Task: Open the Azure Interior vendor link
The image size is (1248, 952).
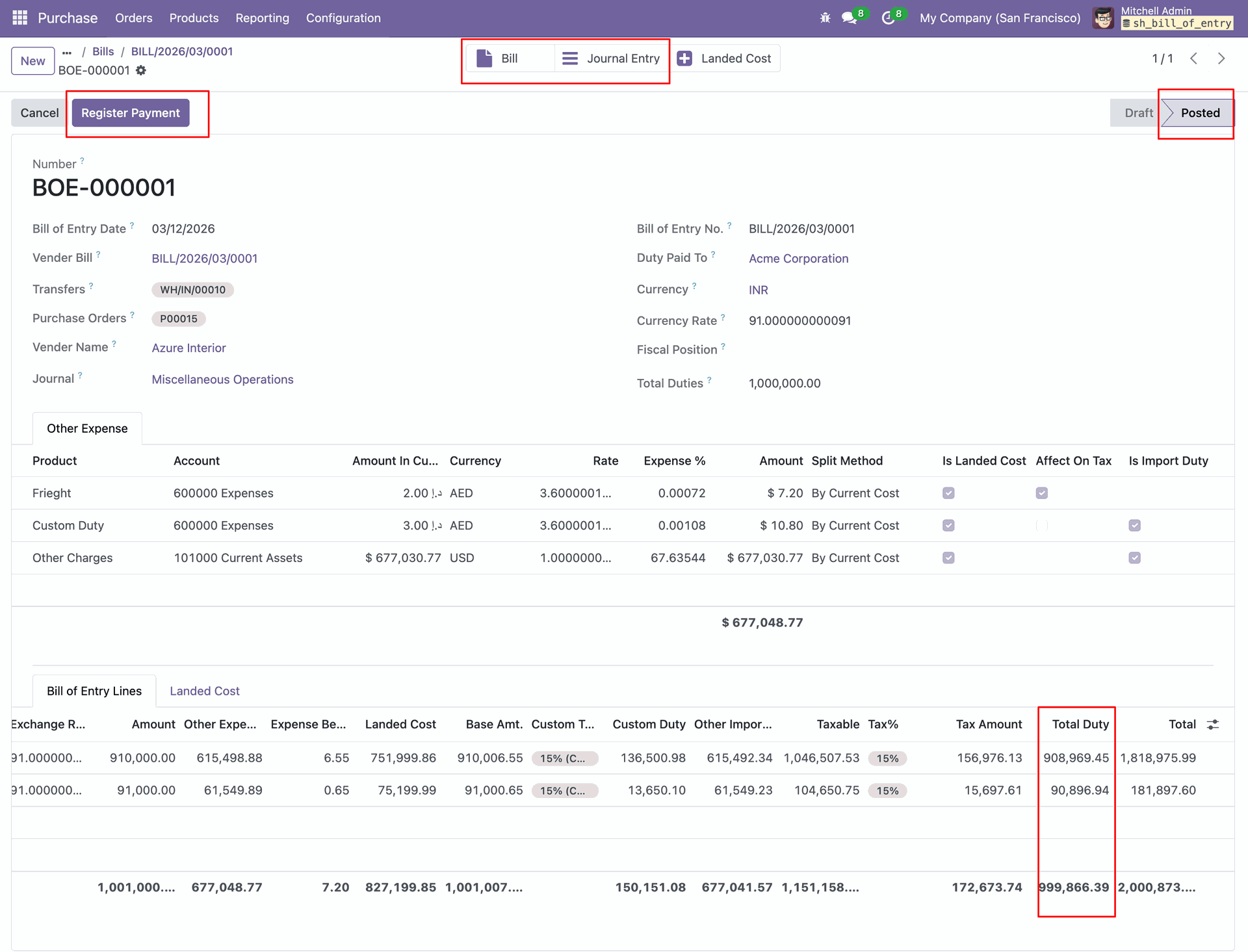Action: (x=188, y=348)
